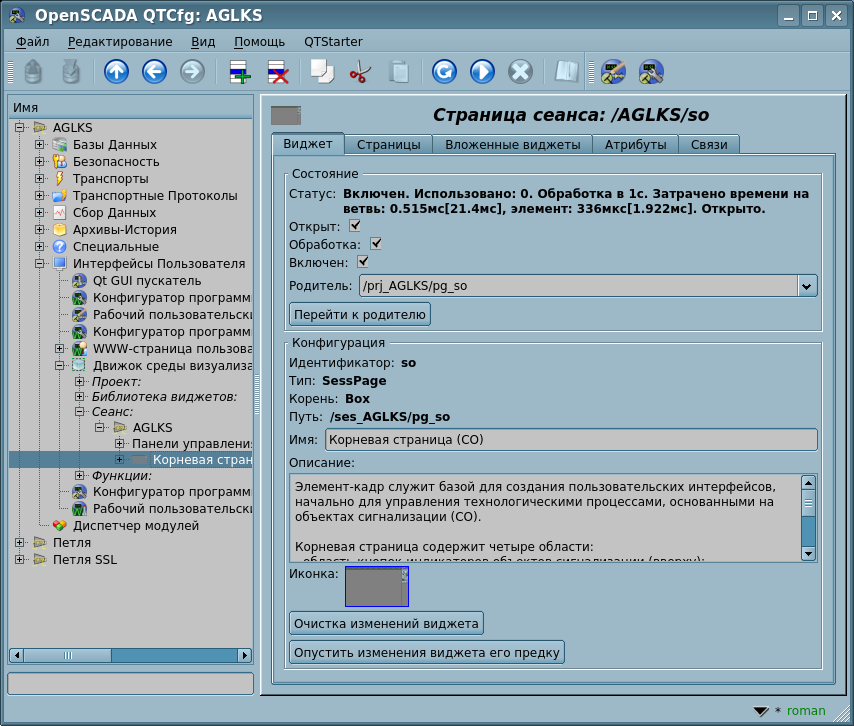
Task: Switch to the Связи tab
Action: 709,145
